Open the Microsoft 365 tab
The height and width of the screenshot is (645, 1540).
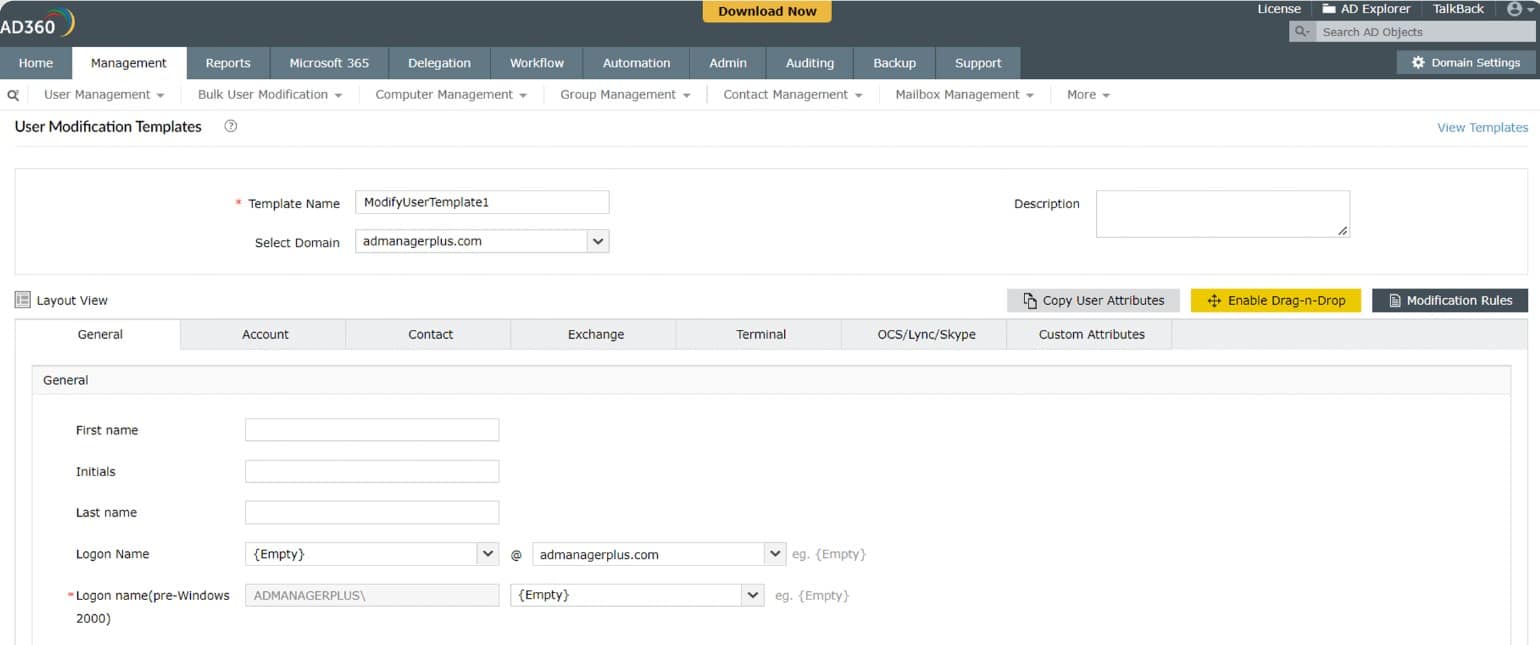tap(329, 63)
